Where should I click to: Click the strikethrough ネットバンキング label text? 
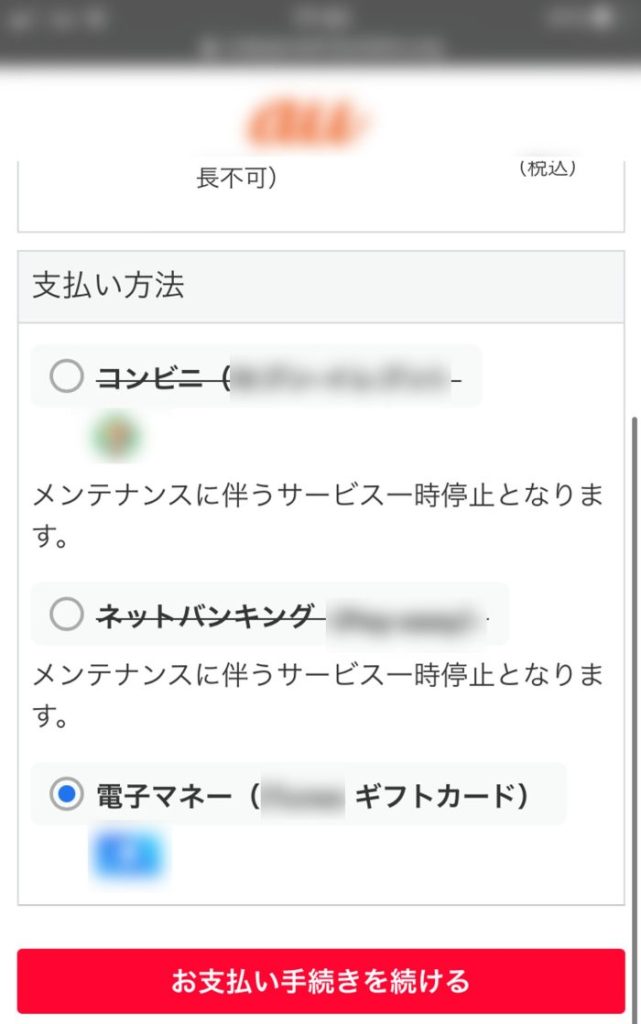(210, 616)
